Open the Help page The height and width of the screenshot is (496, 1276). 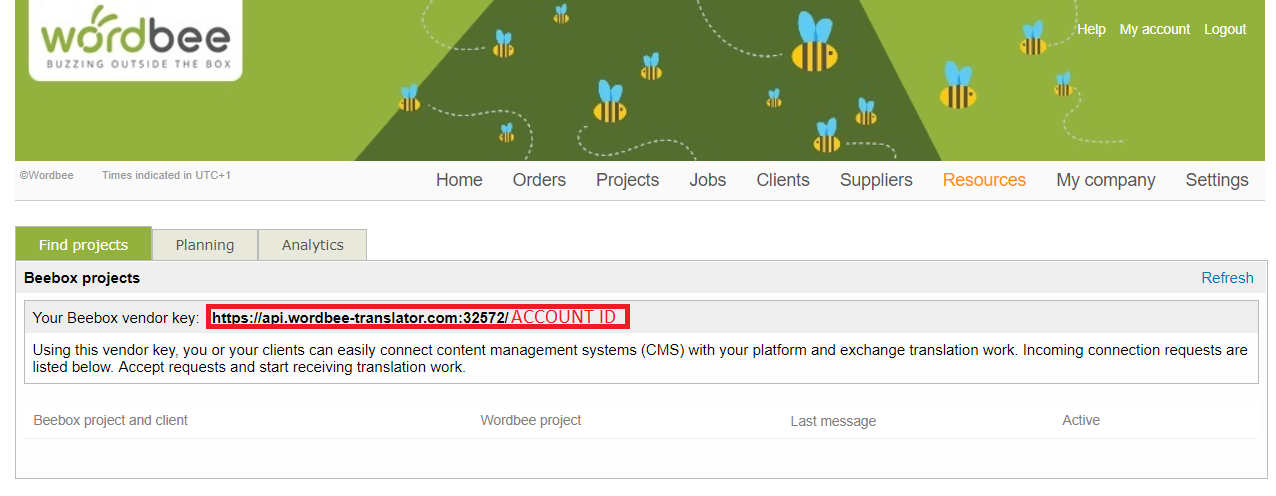[x=1091, y=29]
